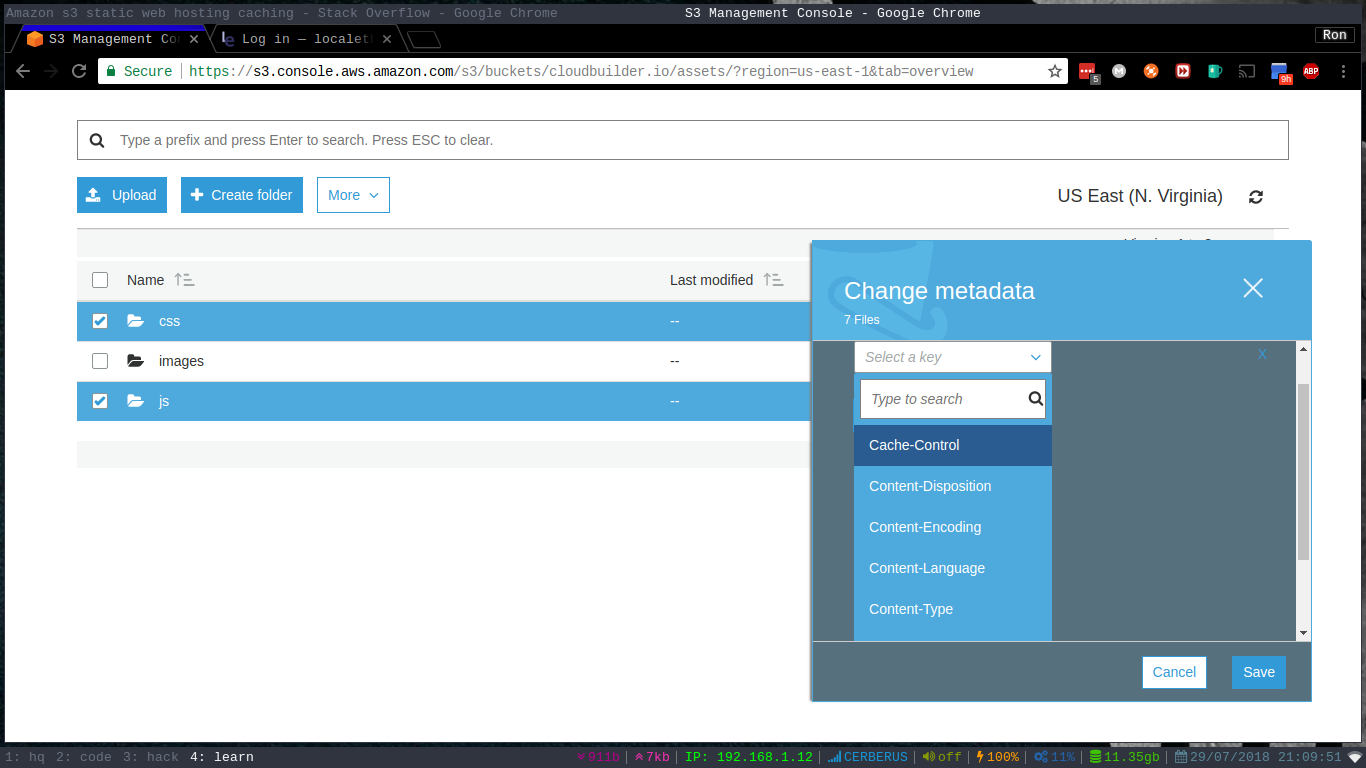Viewport: 1366px width, 768px height.
Task: Expand the More menu
Action: (x=352, y=195)
